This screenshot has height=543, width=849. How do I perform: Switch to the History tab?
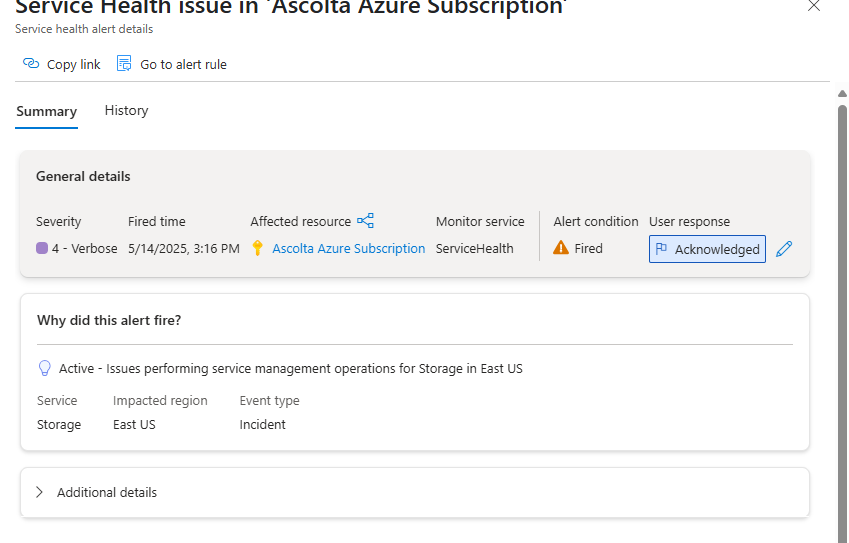(126, 110)
